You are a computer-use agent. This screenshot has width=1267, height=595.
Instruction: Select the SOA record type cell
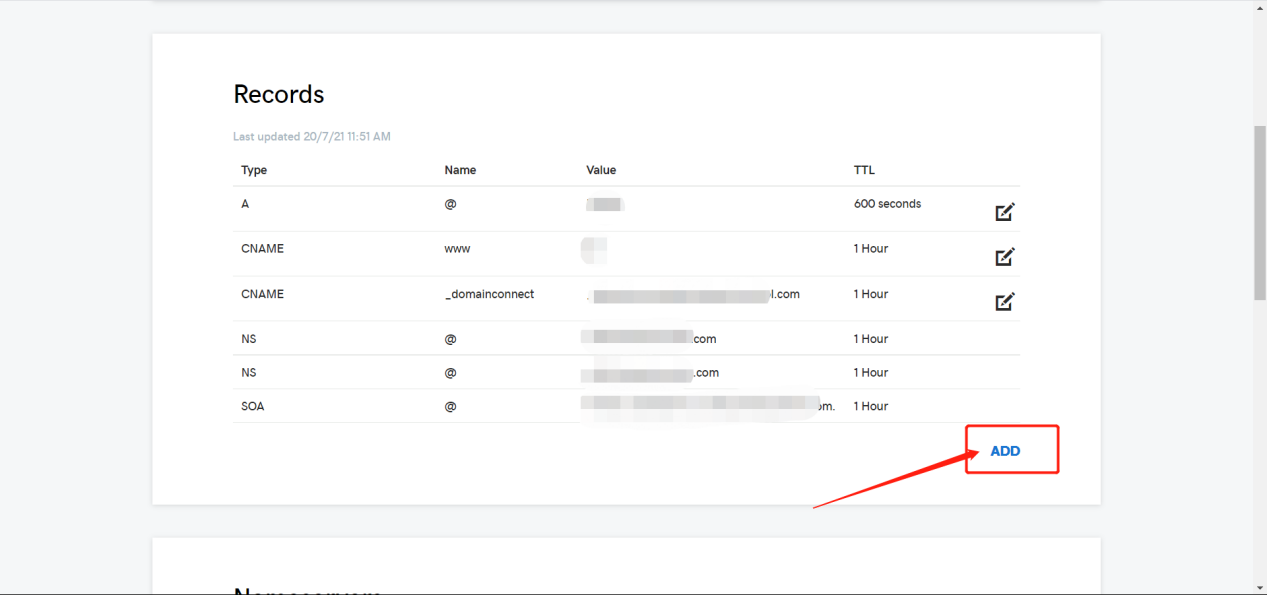click(253, 406)
